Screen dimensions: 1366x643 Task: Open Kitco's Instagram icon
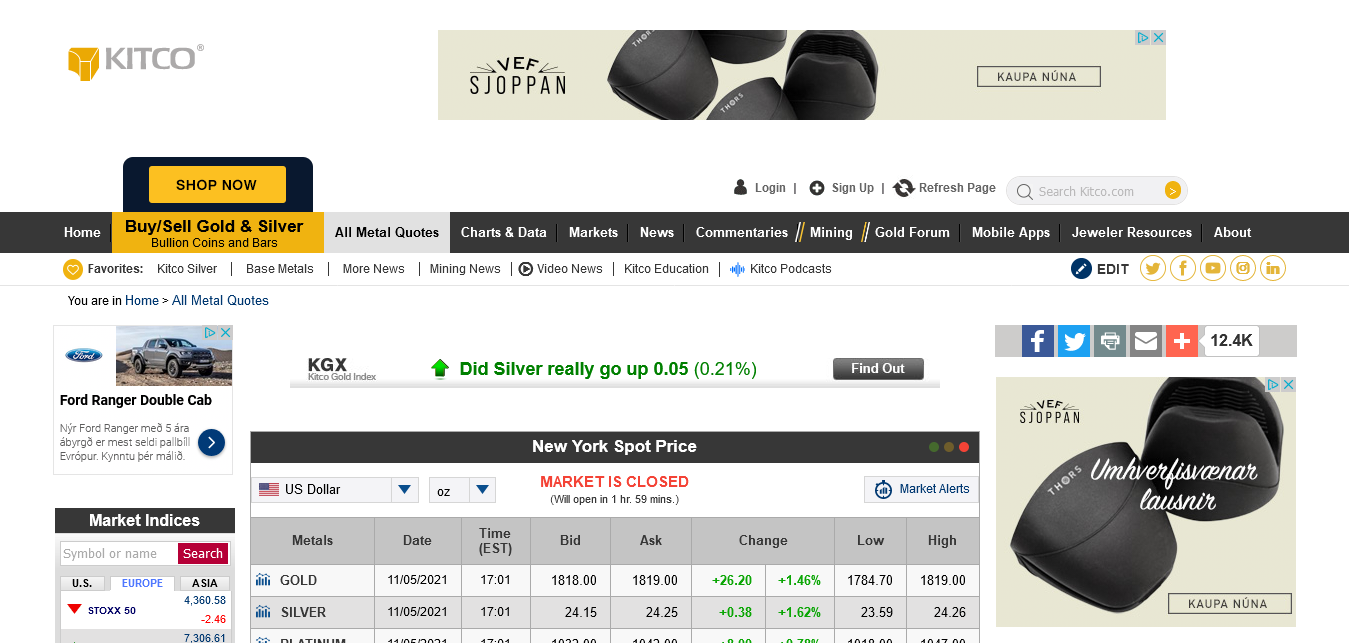coord(1243,268)
